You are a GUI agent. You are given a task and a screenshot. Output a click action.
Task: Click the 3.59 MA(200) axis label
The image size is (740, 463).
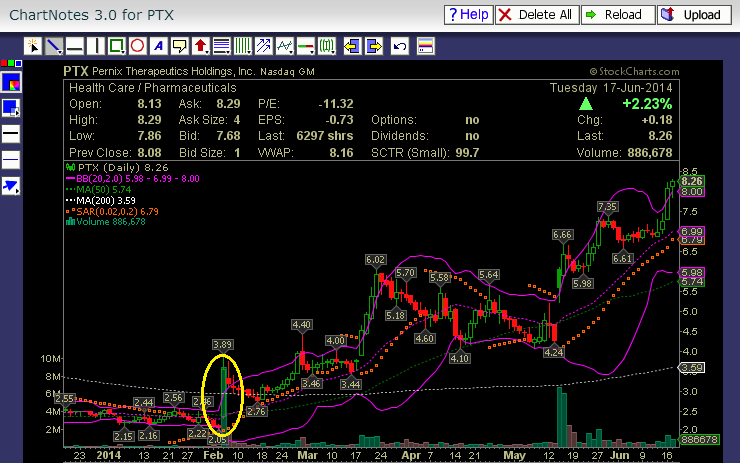coord(691,368)
